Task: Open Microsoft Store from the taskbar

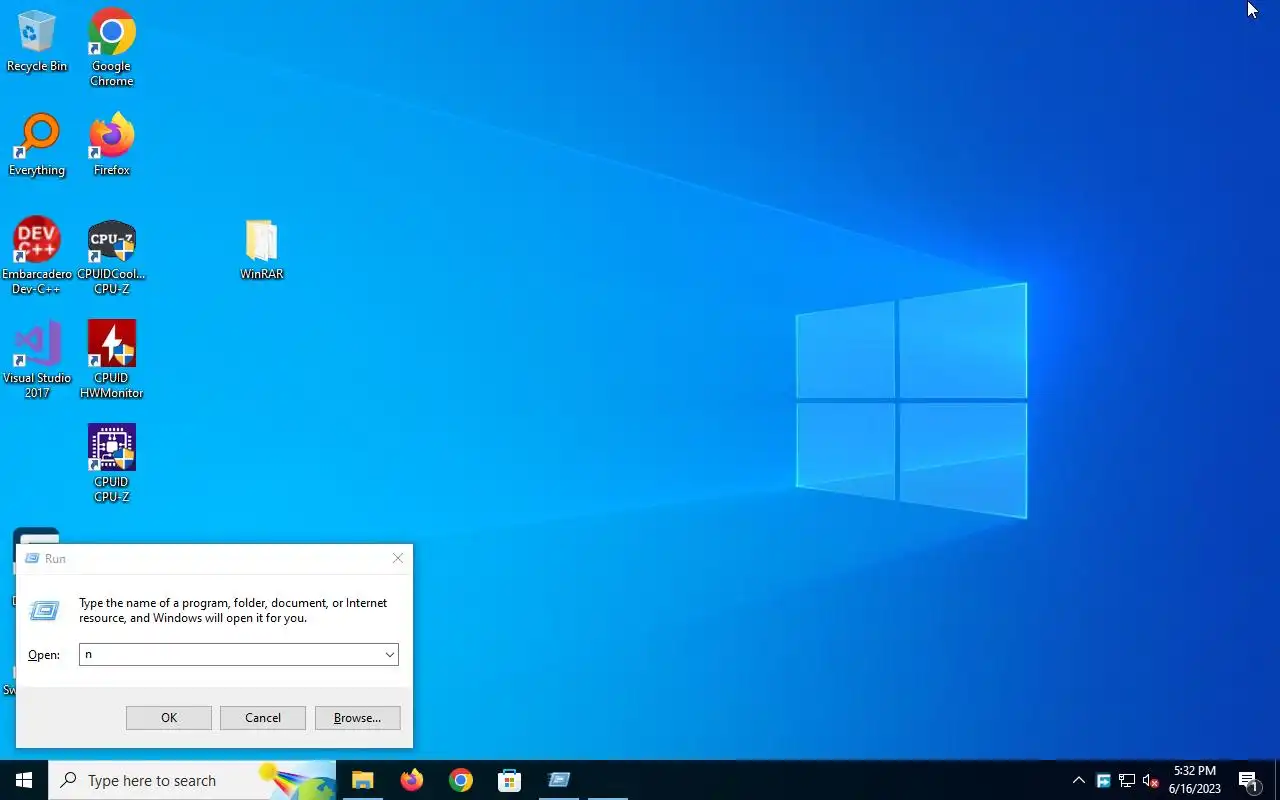Action: 509,780
